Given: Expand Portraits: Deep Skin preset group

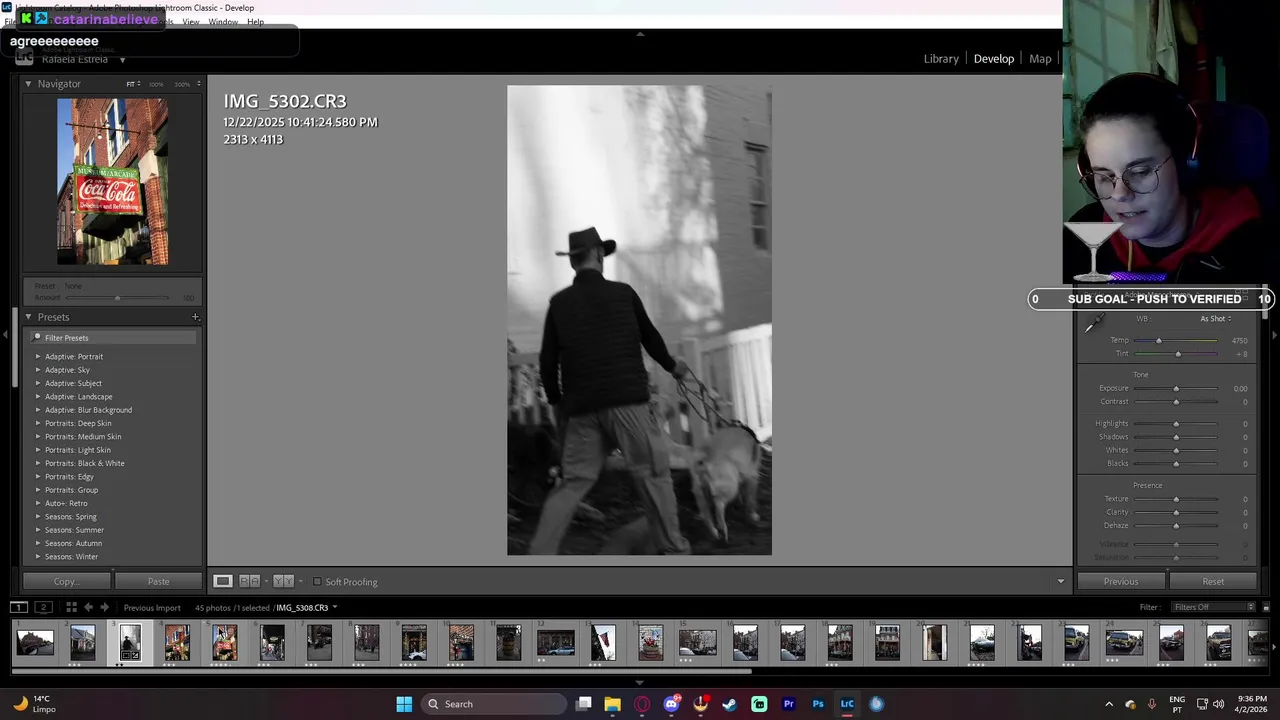Looking at the screenshot, I should [38, 423].
